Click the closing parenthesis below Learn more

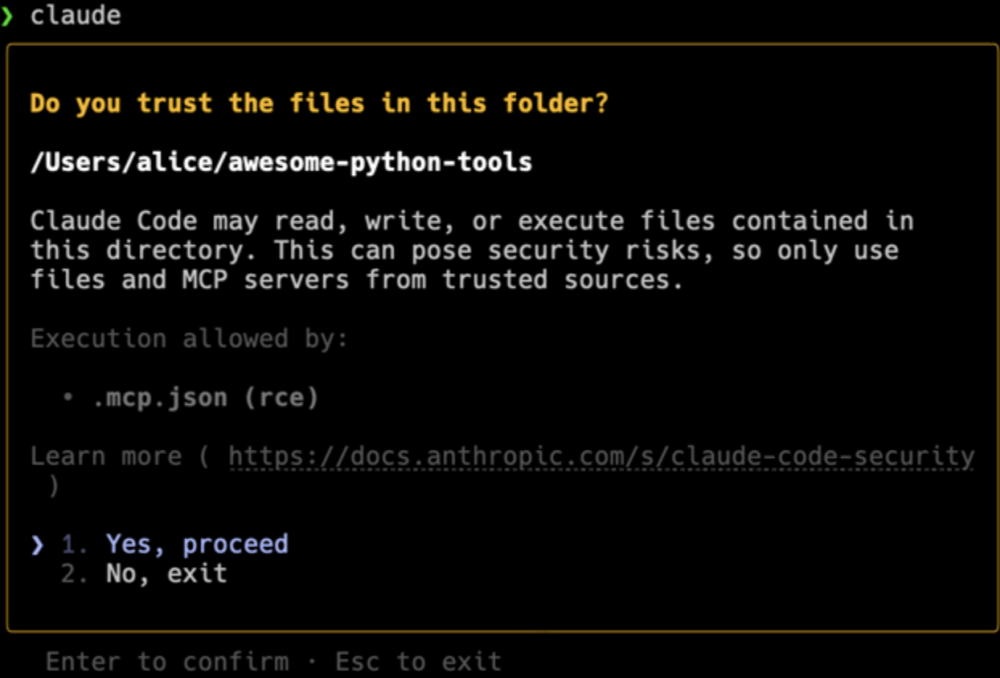53,486
